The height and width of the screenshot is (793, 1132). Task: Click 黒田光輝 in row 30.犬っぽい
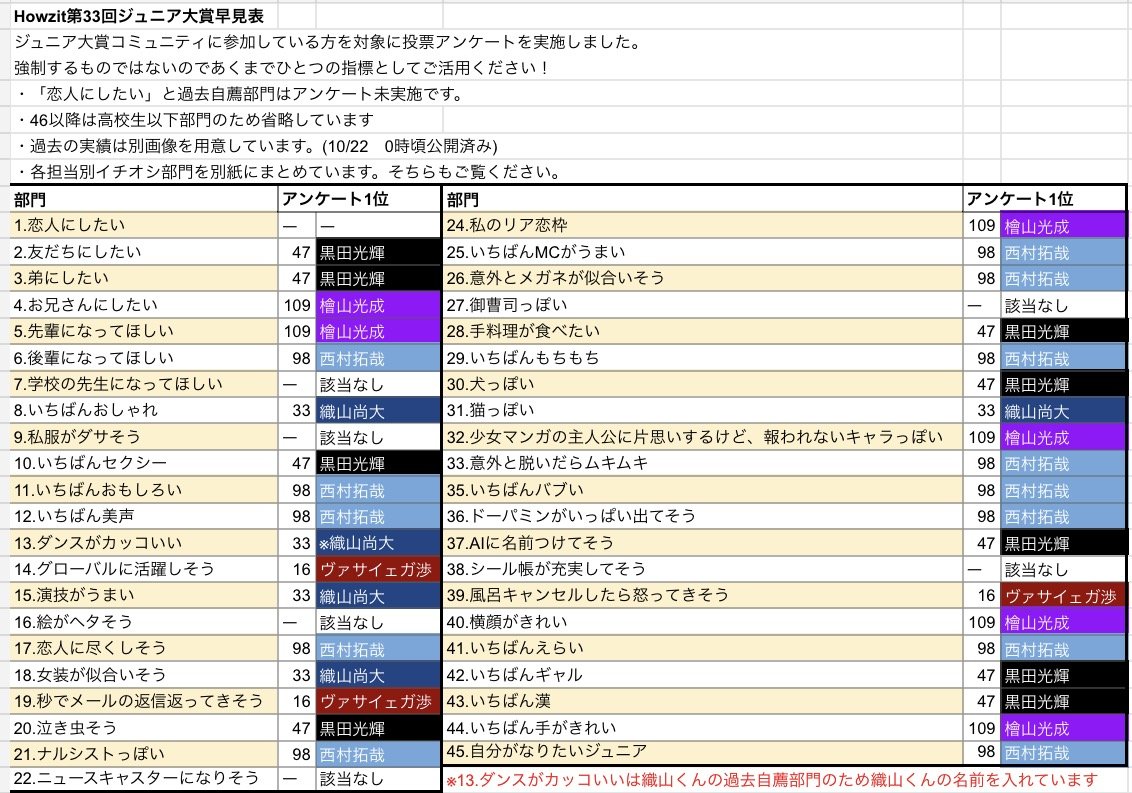(1063, 384)
